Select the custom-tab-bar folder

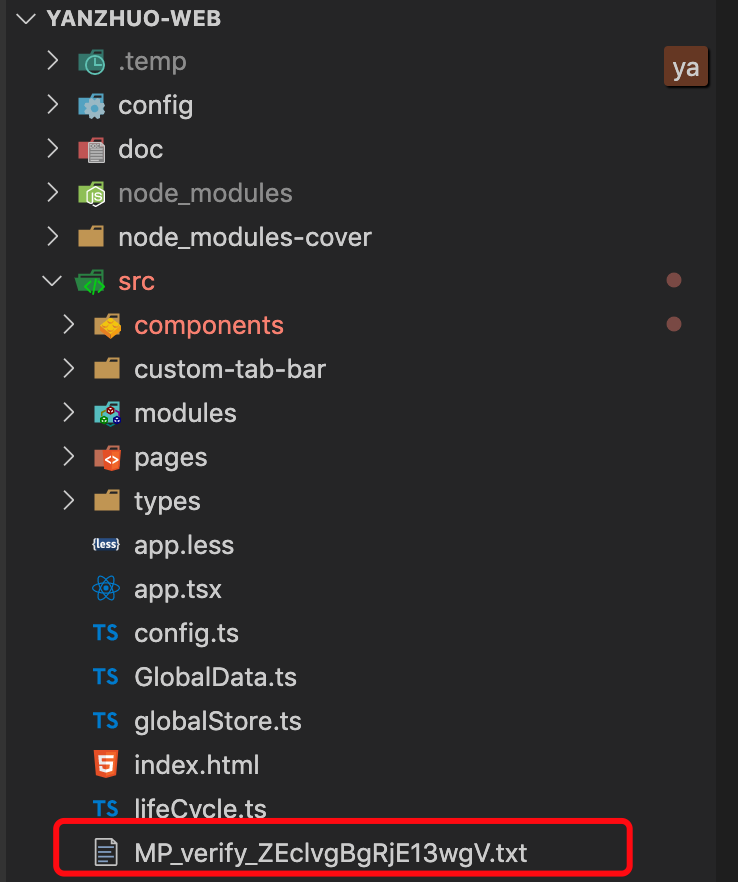[230, 370]
